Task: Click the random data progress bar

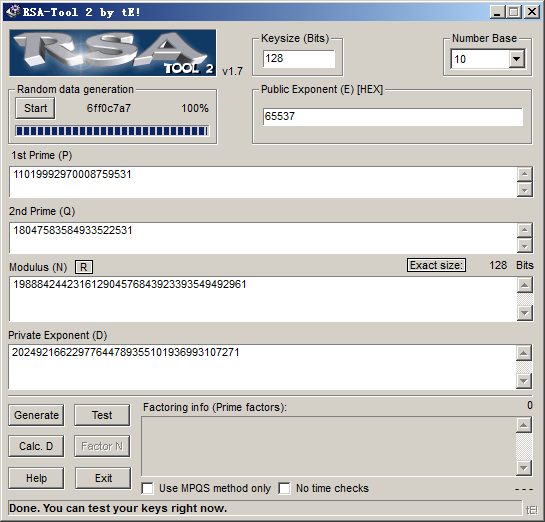Action: pos(112,131)
